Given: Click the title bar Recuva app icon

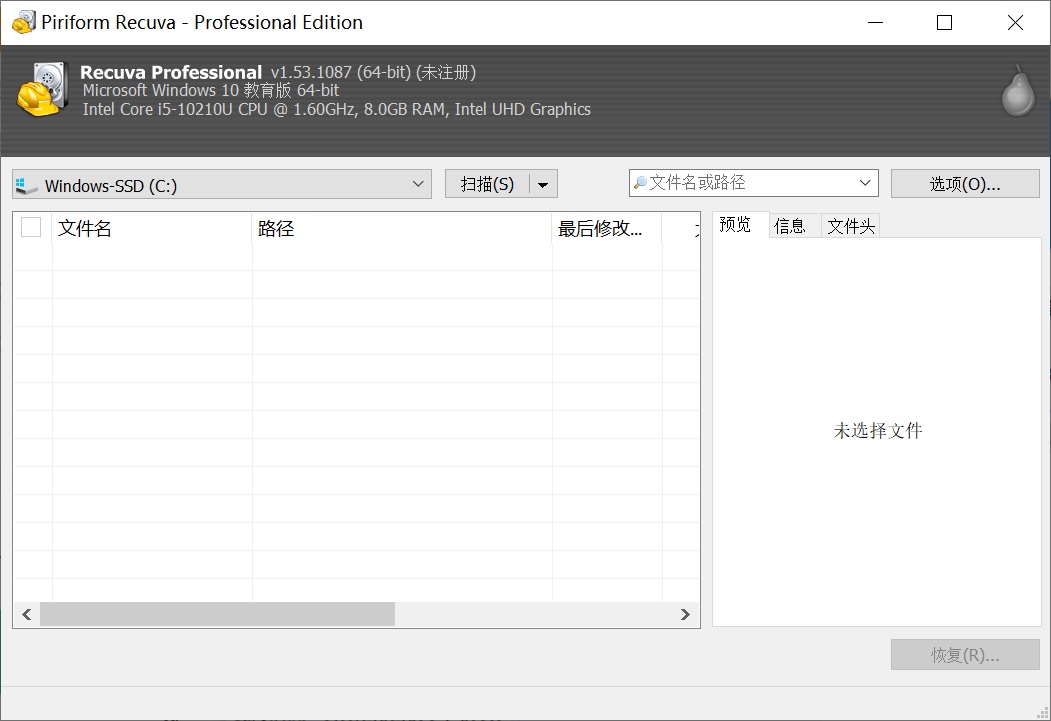Looking at the screenshot, I should [23, 22].
